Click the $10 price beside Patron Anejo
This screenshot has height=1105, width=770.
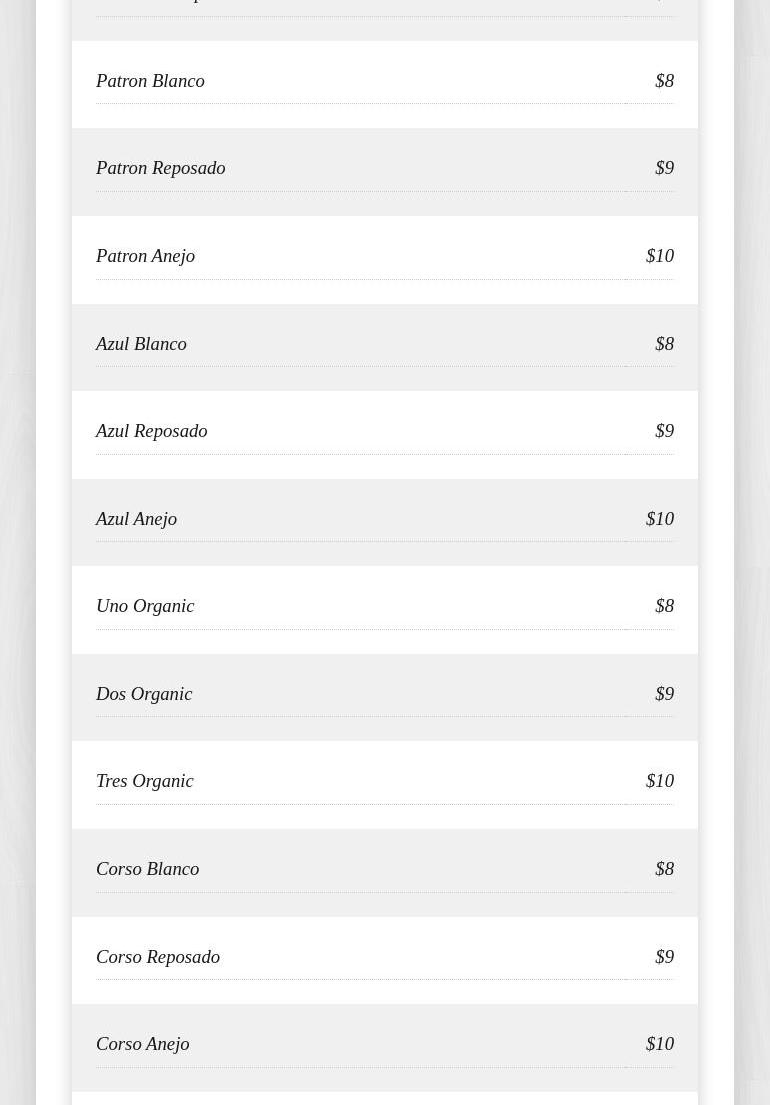[x=660, y=256]
